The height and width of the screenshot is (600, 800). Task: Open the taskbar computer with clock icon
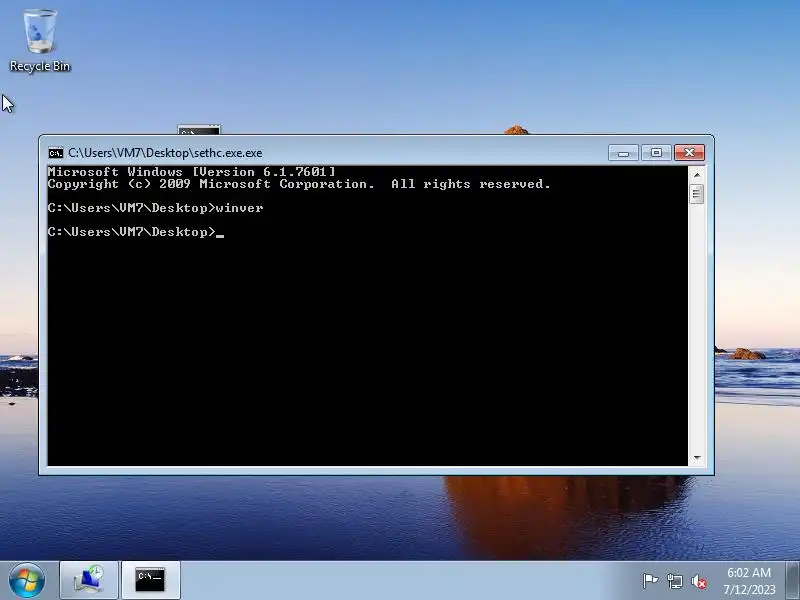(x=89, y=580)
